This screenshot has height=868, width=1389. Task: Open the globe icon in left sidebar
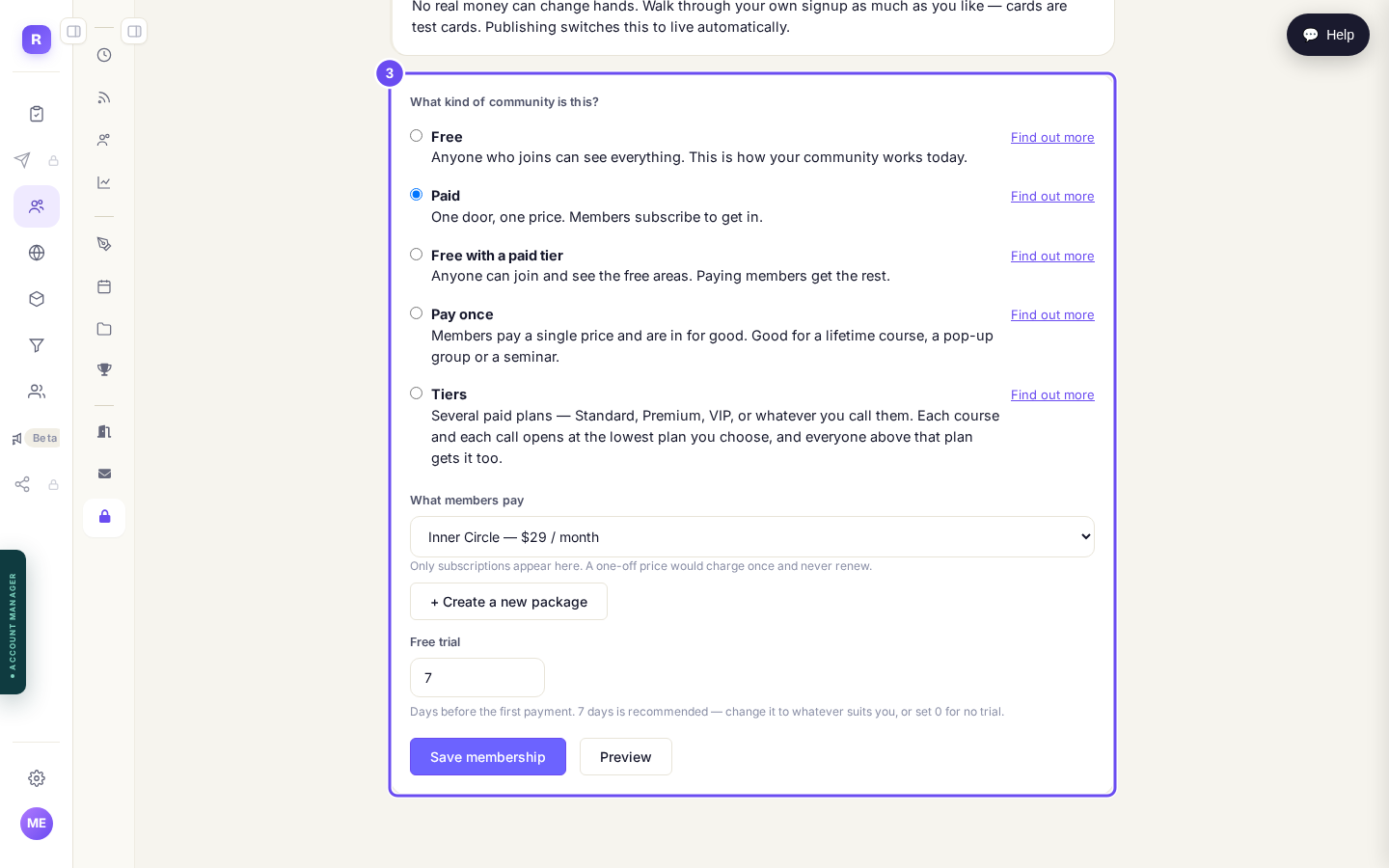[37, 253]
